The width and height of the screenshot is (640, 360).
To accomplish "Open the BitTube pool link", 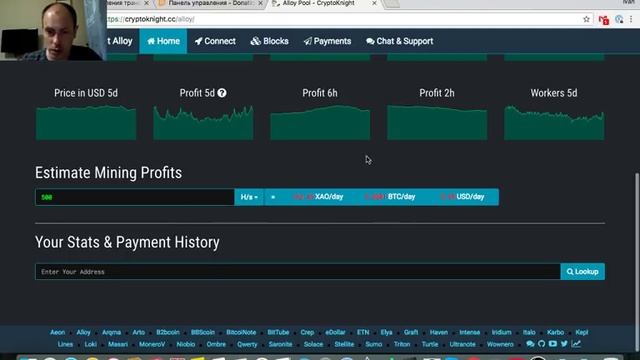I will tap(278, 332).
